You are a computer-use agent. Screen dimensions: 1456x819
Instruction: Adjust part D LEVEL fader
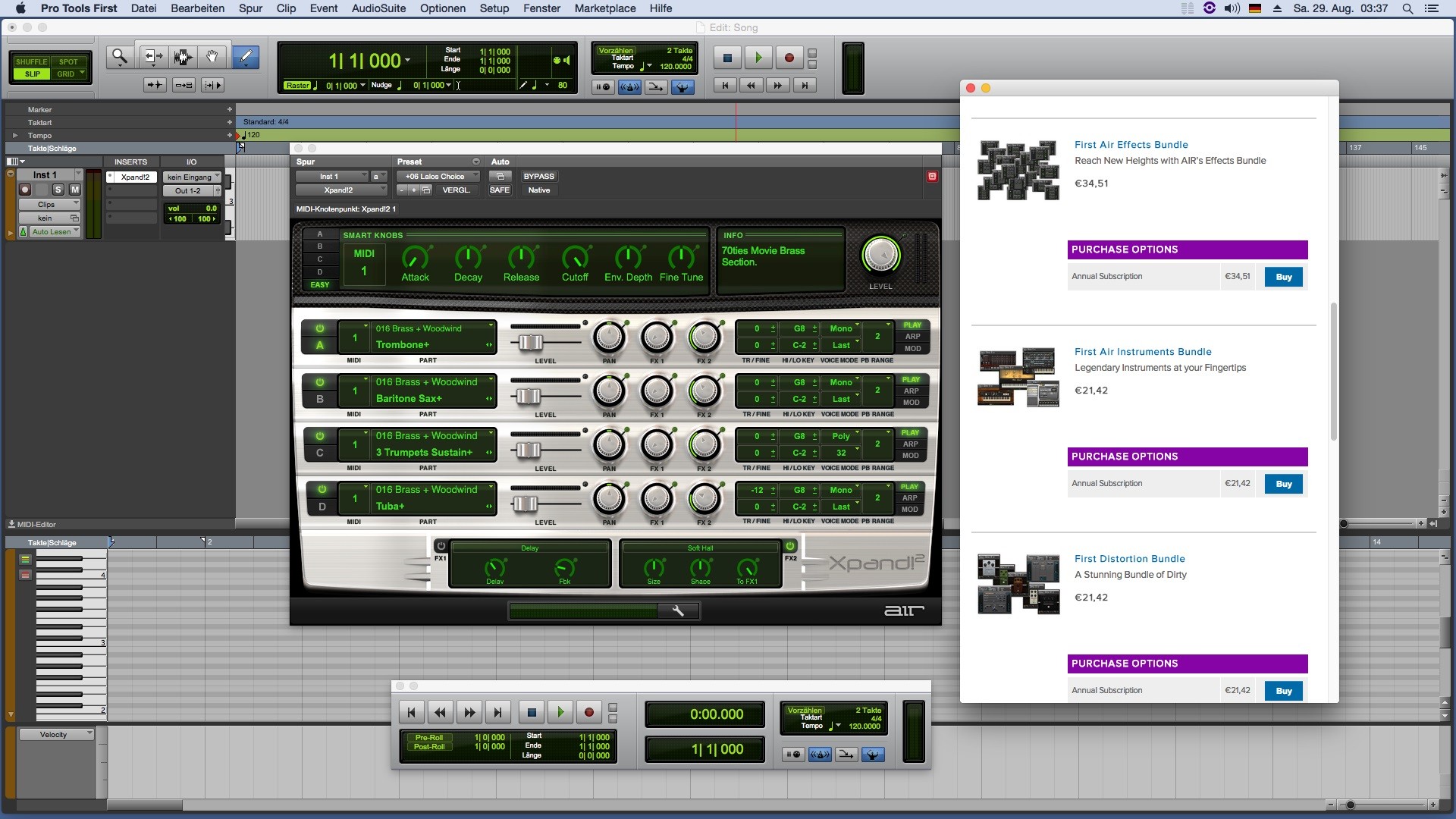click(525, 504)
